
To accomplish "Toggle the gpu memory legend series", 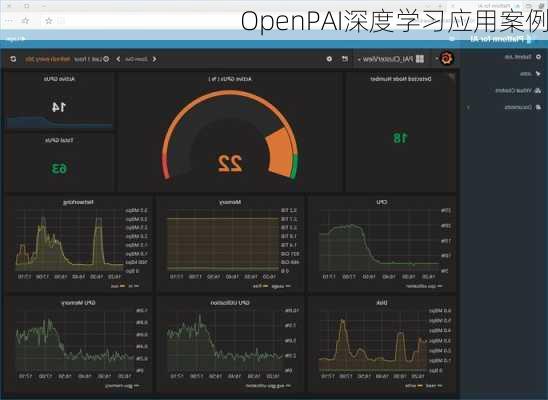I will [122, 386].
